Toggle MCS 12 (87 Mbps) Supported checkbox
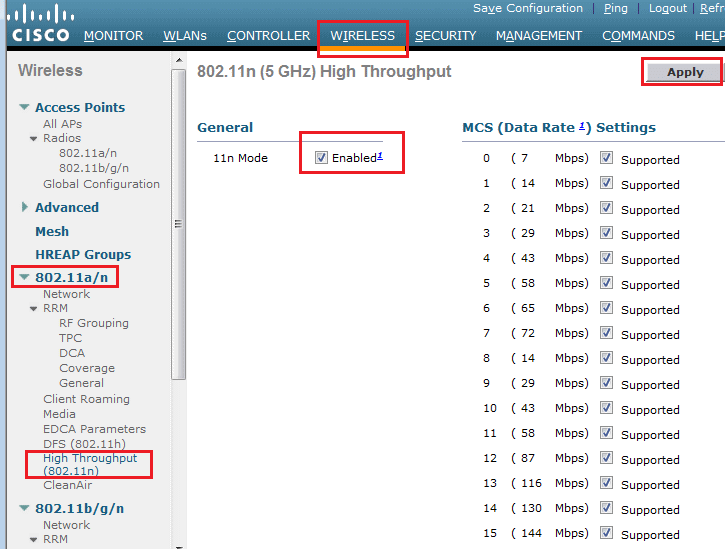This screenshot has width=727, height=549. tap(606, 458)
